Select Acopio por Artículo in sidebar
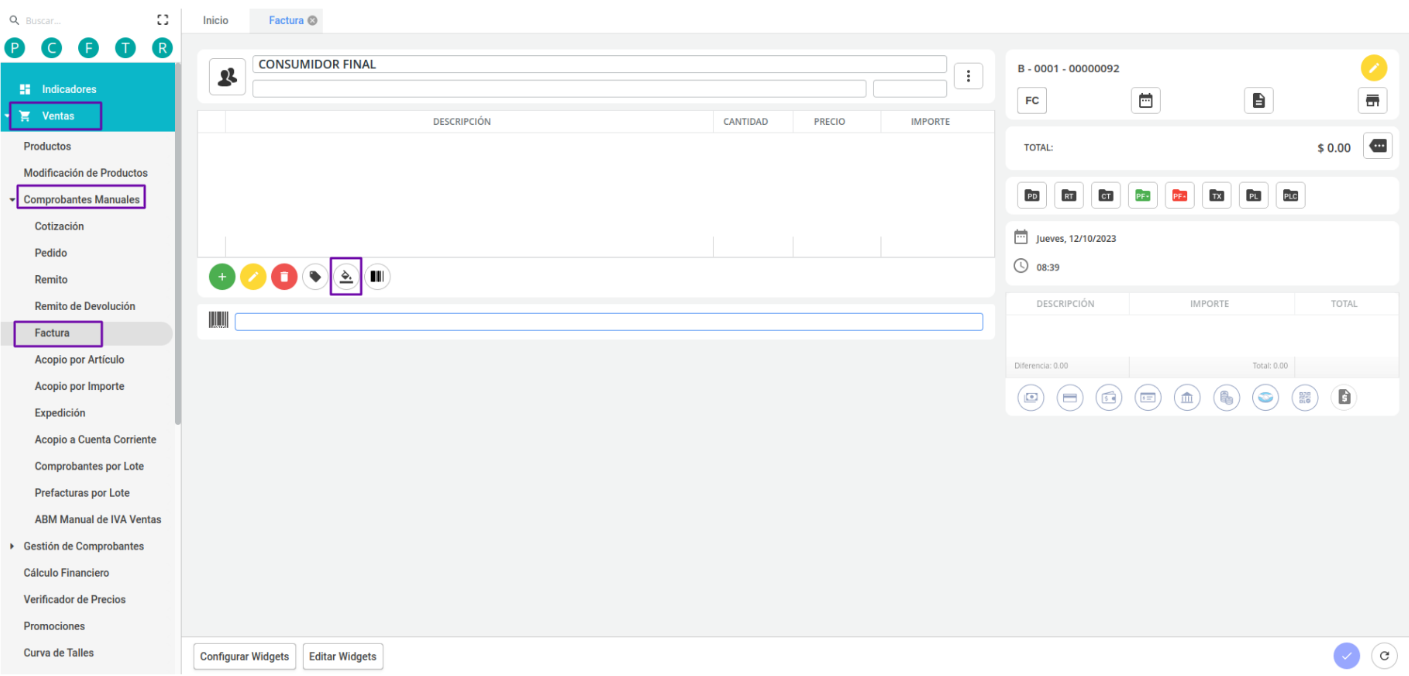The width and height of the screenshot is (1409, 676). point(80,359)
